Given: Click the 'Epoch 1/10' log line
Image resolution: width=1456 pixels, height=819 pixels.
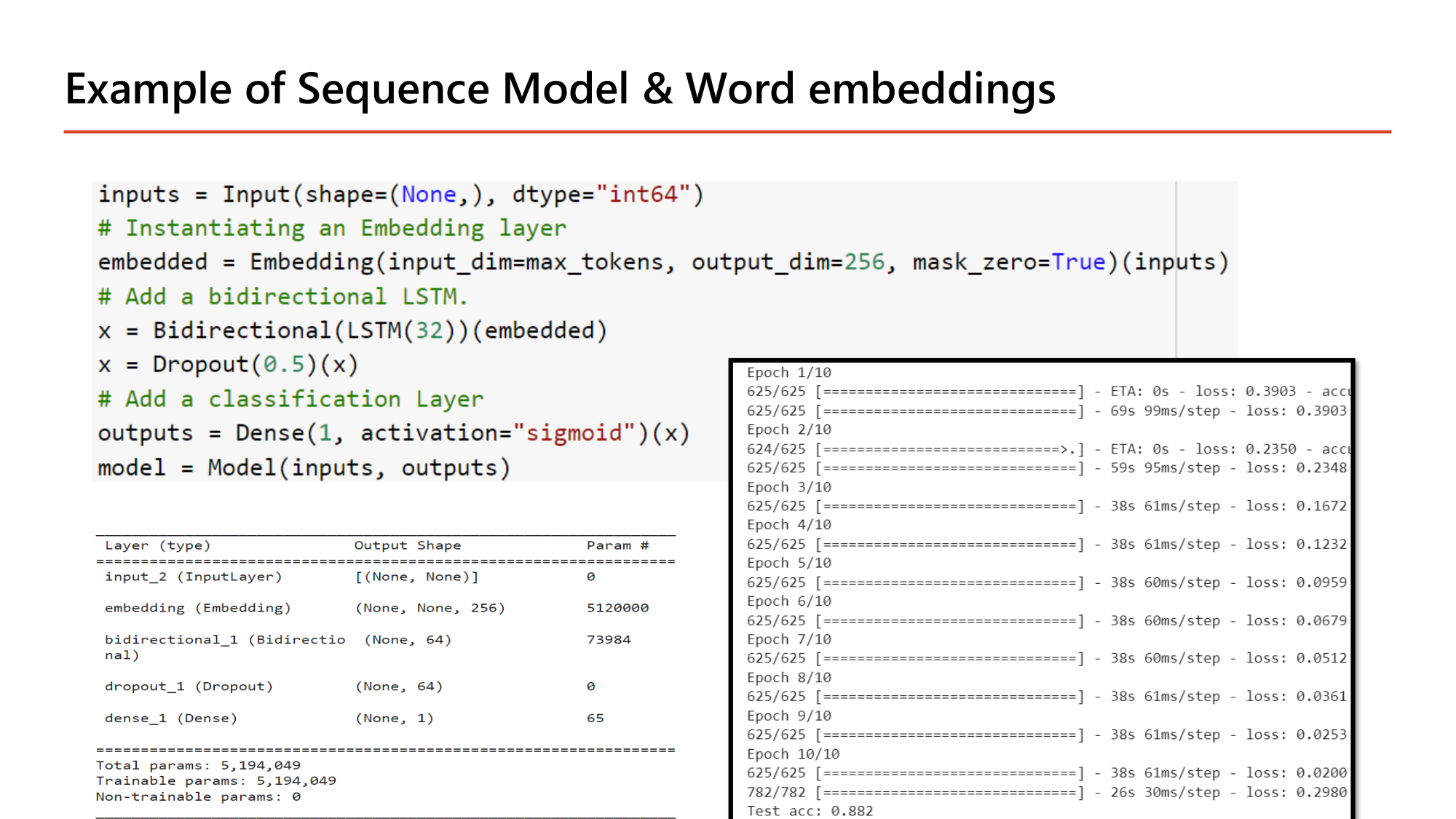Looking at the screenshot, I should (x=789, y=373).
